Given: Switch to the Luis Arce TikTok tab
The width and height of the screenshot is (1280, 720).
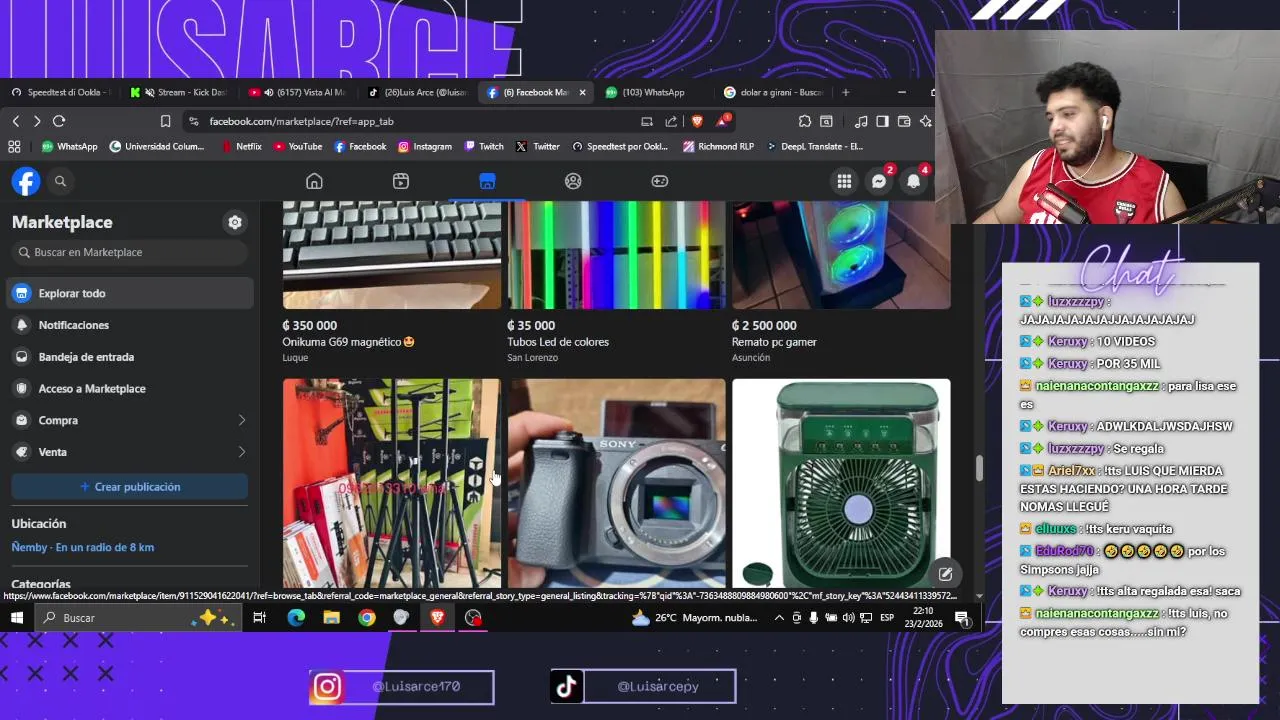Looking at the screenshot, I should 417,92.
